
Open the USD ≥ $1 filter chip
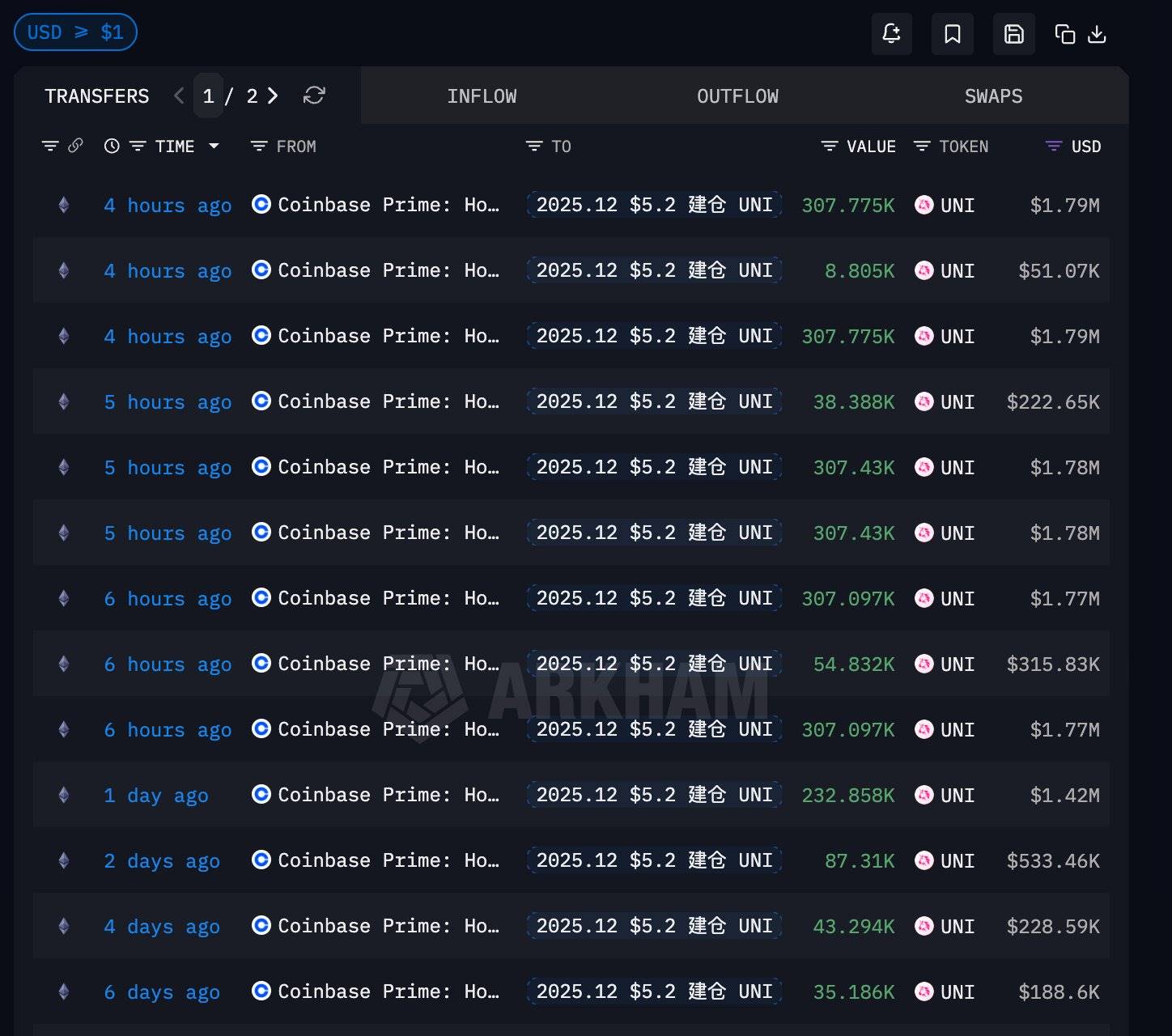coord(75,32)
